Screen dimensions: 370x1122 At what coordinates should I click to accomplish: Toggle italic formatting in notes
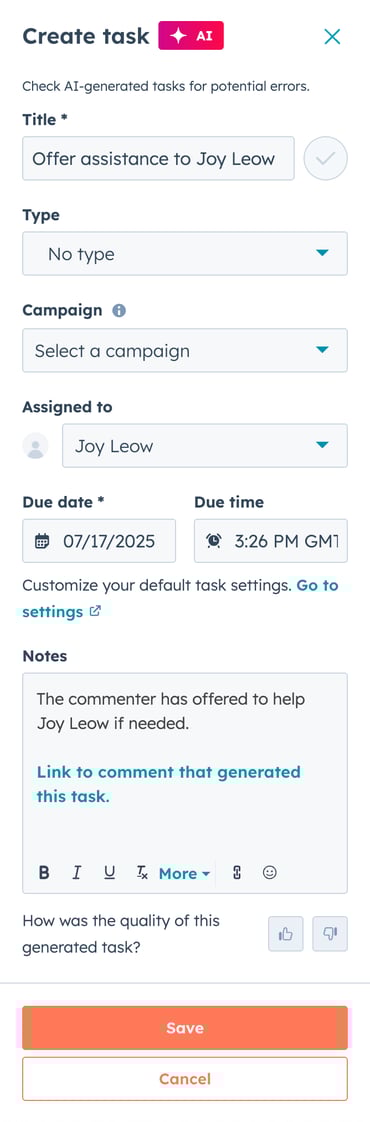click(x=77, y=873)
